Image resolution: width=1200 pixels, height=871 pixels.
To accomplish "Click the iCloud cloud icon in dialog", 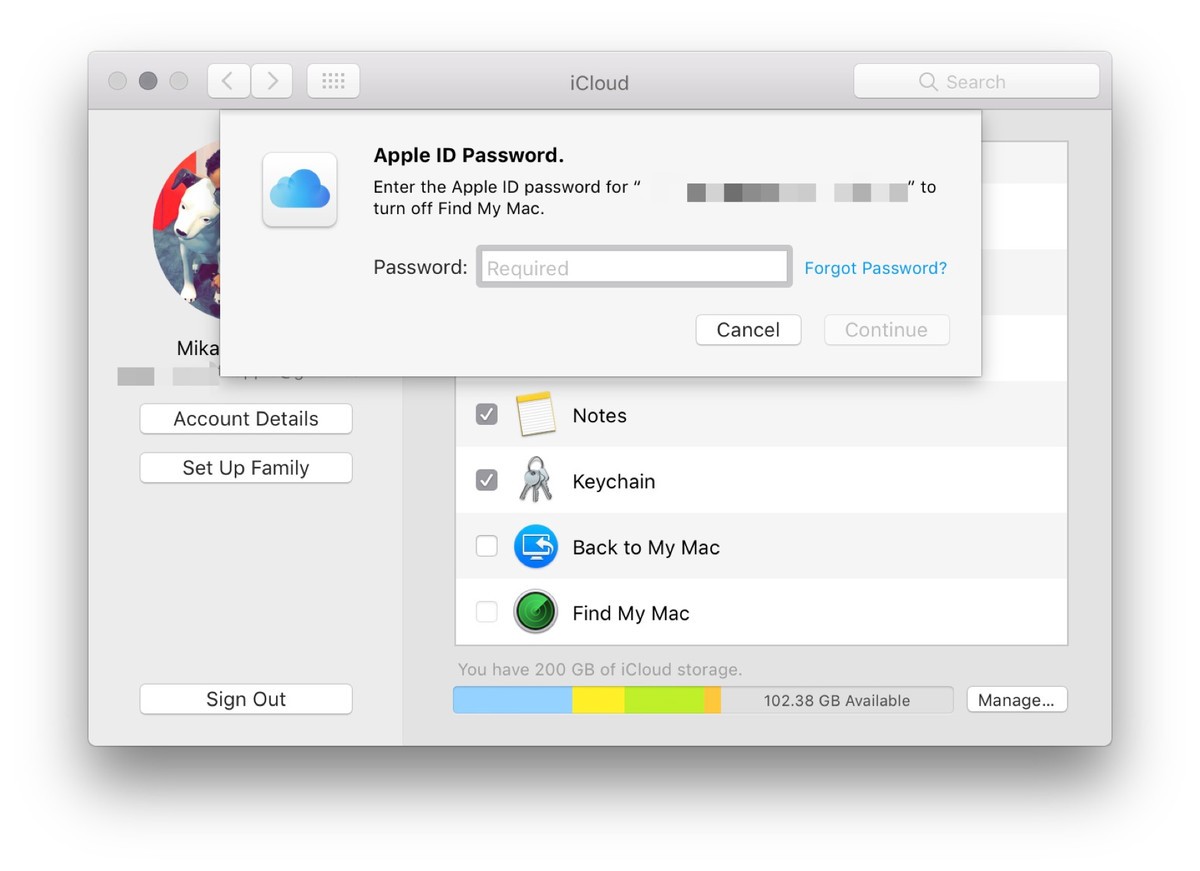I will click(300, 189).
